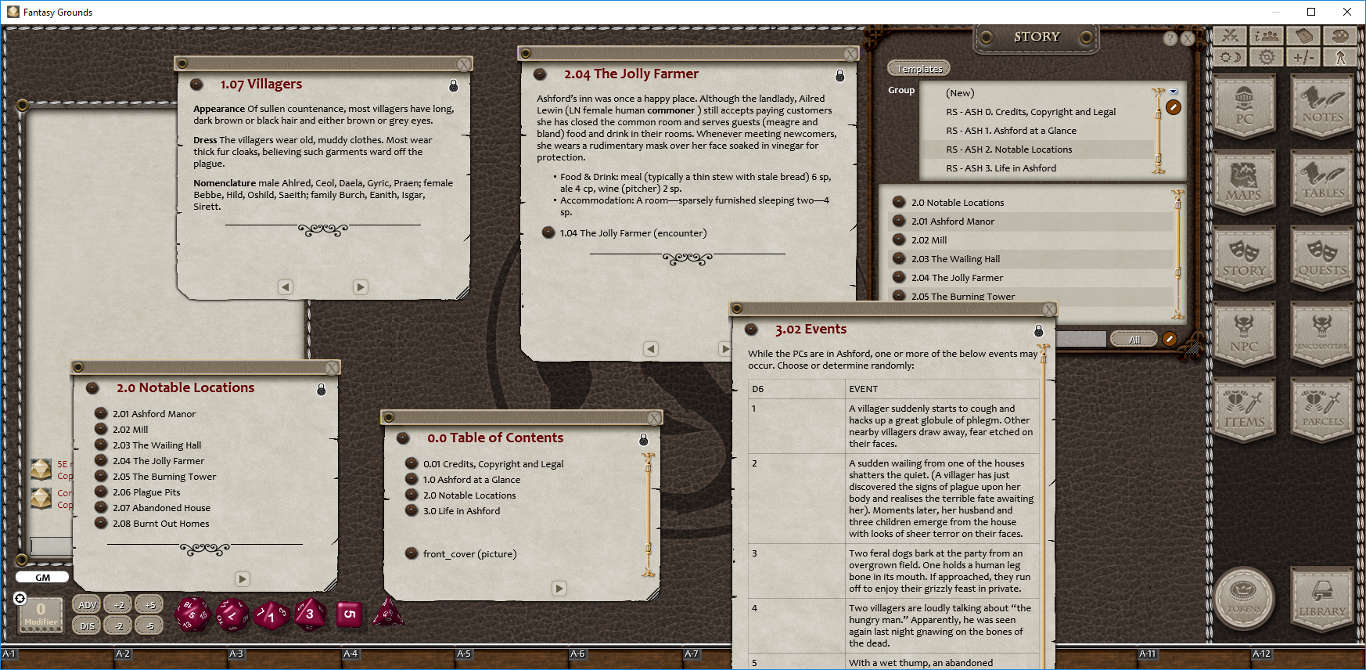Toggle the lock on the Villagers story window
1366x670 pixels.
[453, 85]
